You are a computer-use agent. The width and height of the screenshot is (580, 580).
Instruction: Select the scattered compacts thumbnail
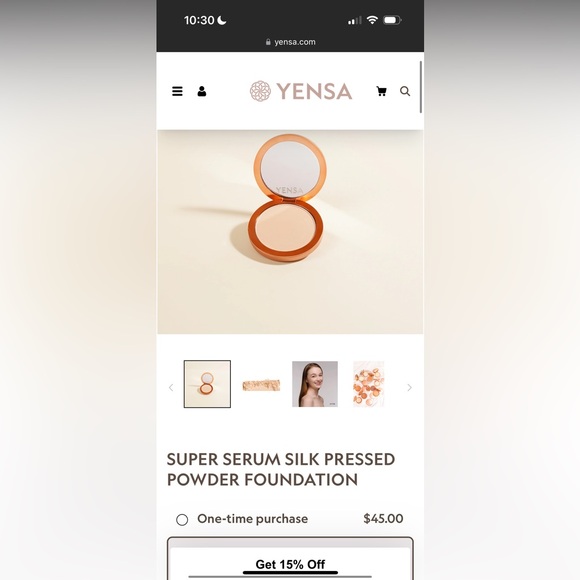pos(368,384)
